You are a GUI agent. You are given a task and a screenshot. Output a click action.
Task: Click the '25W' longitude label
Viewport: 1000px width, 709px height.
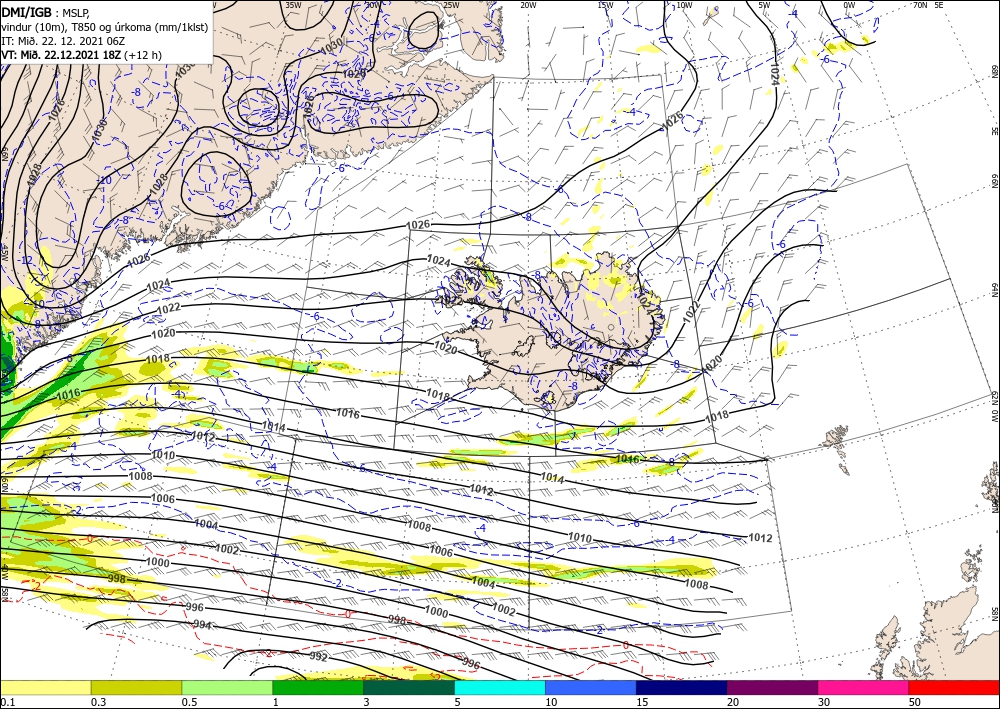[x=451, y=5]
